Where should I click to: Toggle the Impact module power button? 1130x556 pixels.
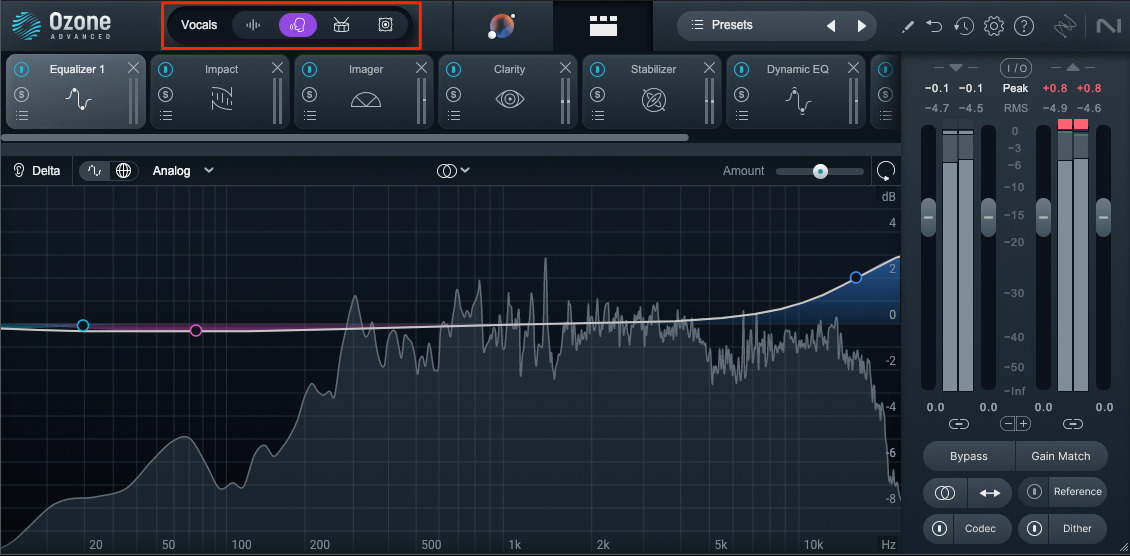point(166,70)
